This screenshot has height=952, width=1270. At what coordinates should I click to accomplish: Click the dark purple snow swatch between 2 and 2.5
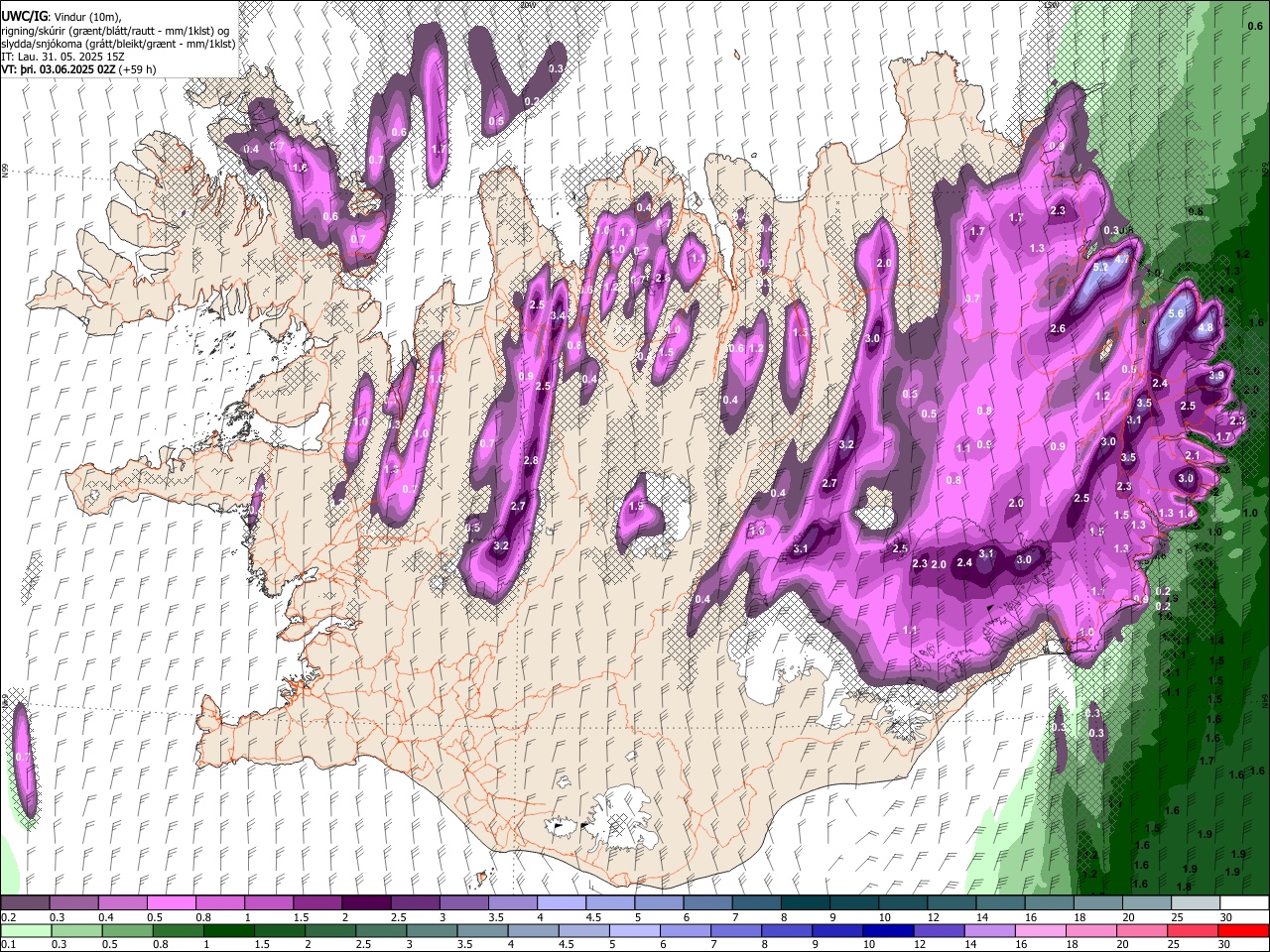[x=365, y=903]
